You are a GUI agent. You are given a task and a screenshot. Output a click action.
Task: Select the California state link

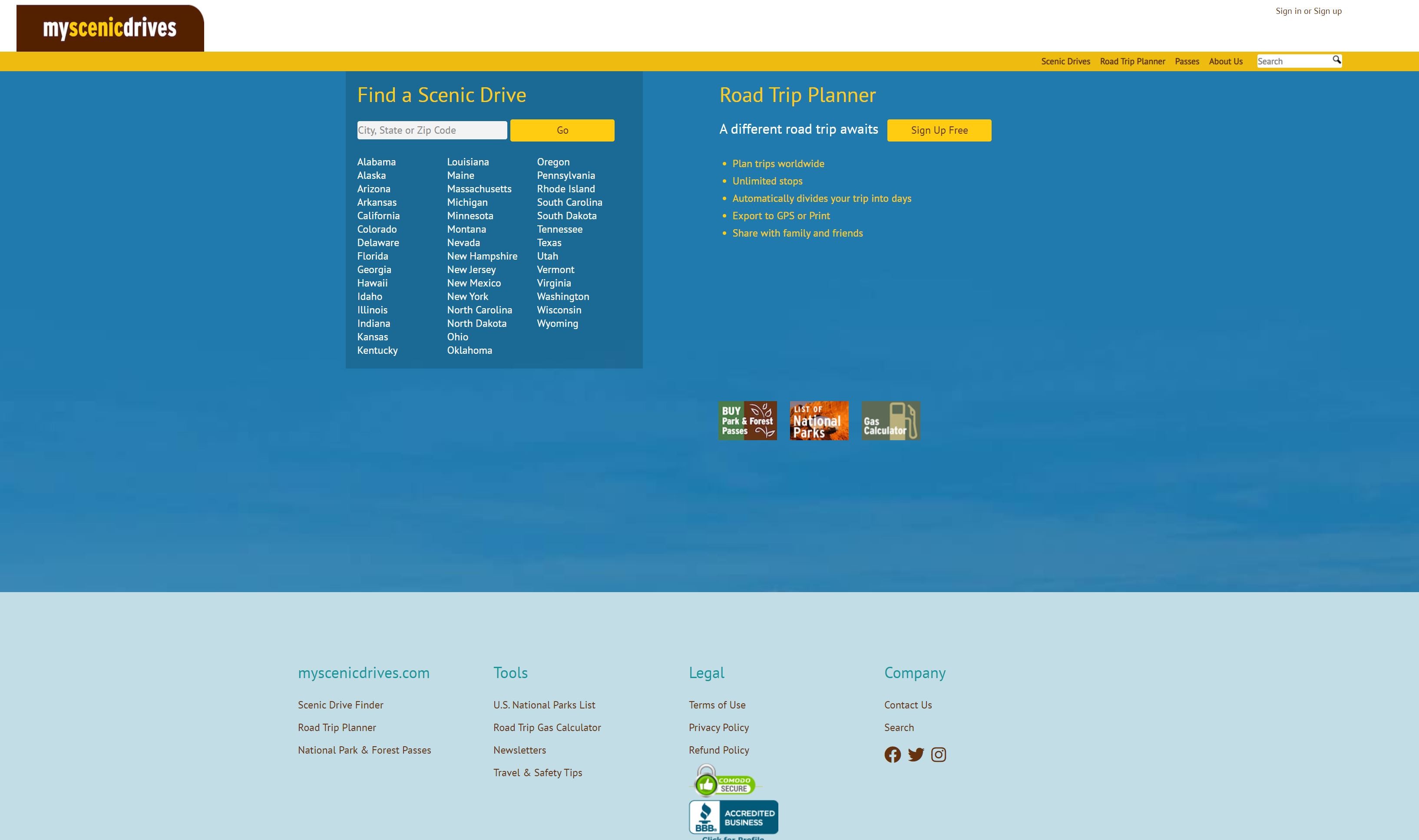pyautogui.click(x=378, y=216)
